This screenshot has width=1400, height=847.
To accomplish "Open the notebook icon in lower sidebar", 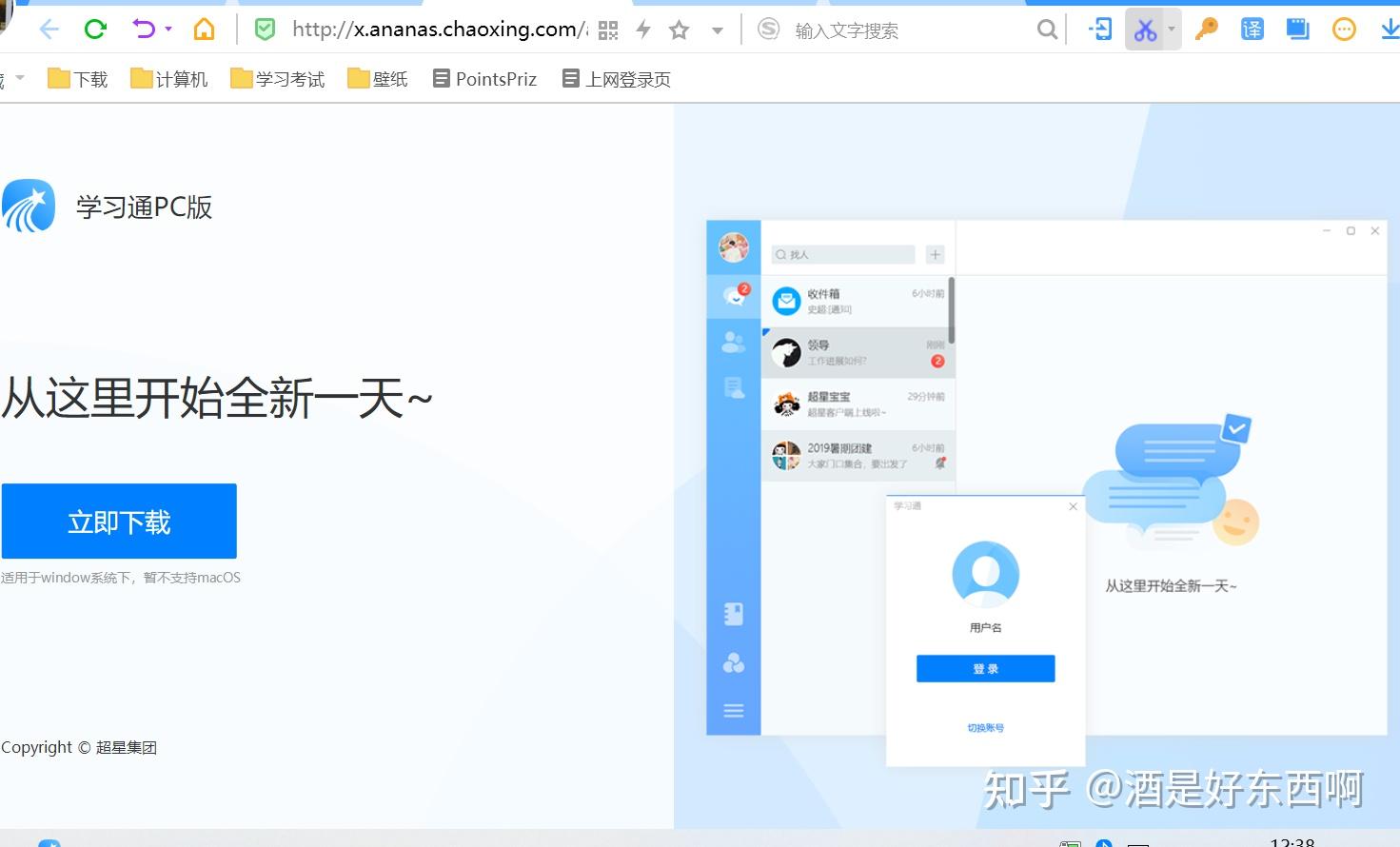I will click(x=734, y=615).
